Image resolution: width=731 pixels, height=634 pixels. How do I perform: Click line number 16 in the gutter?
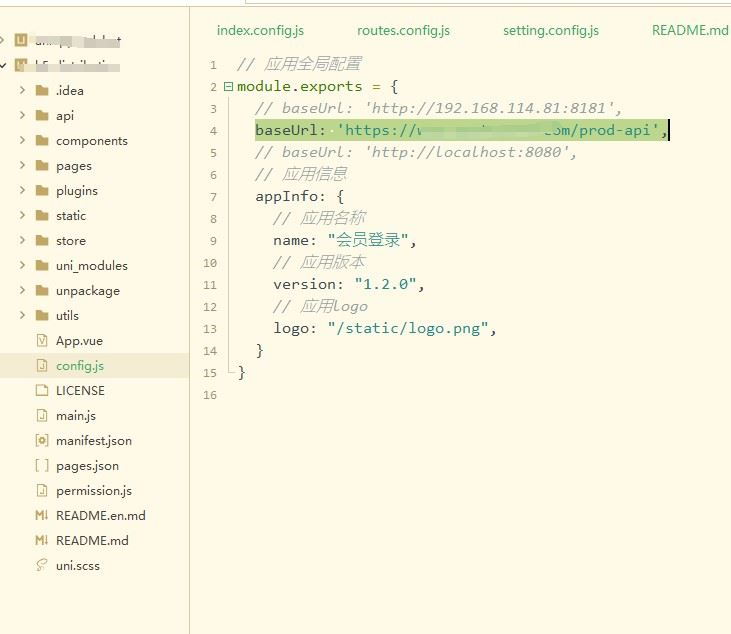coord(210,395)
